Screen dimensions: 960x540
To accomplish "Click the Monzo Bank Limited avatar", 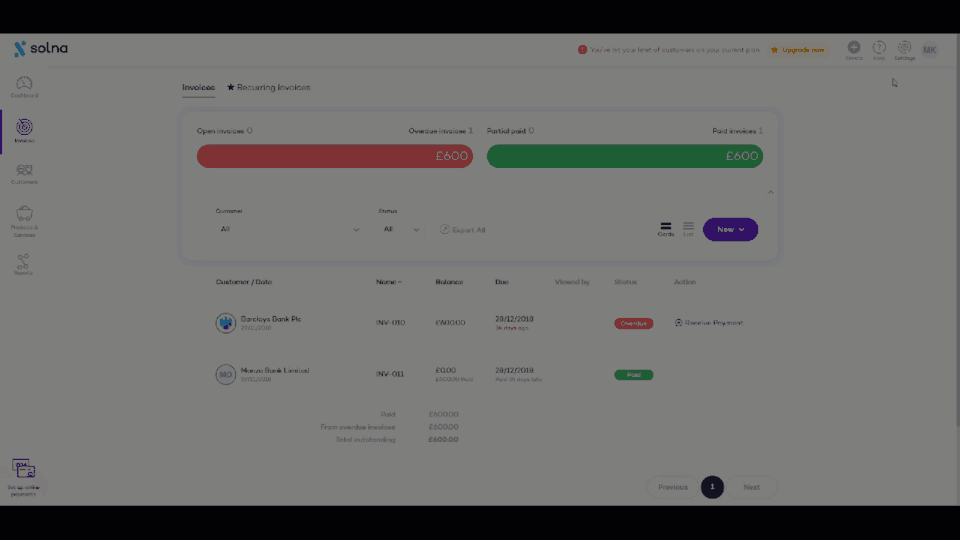I will 225,374.
